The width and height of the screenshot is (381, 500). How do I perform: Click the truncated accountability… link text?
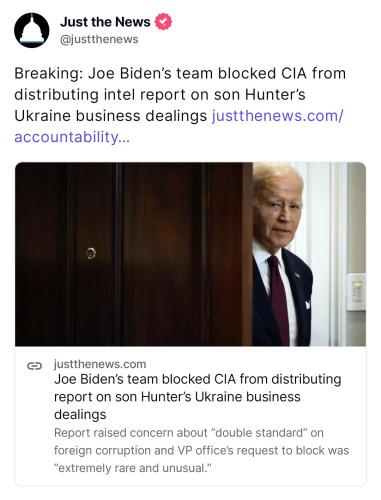(x=72, y=137)
